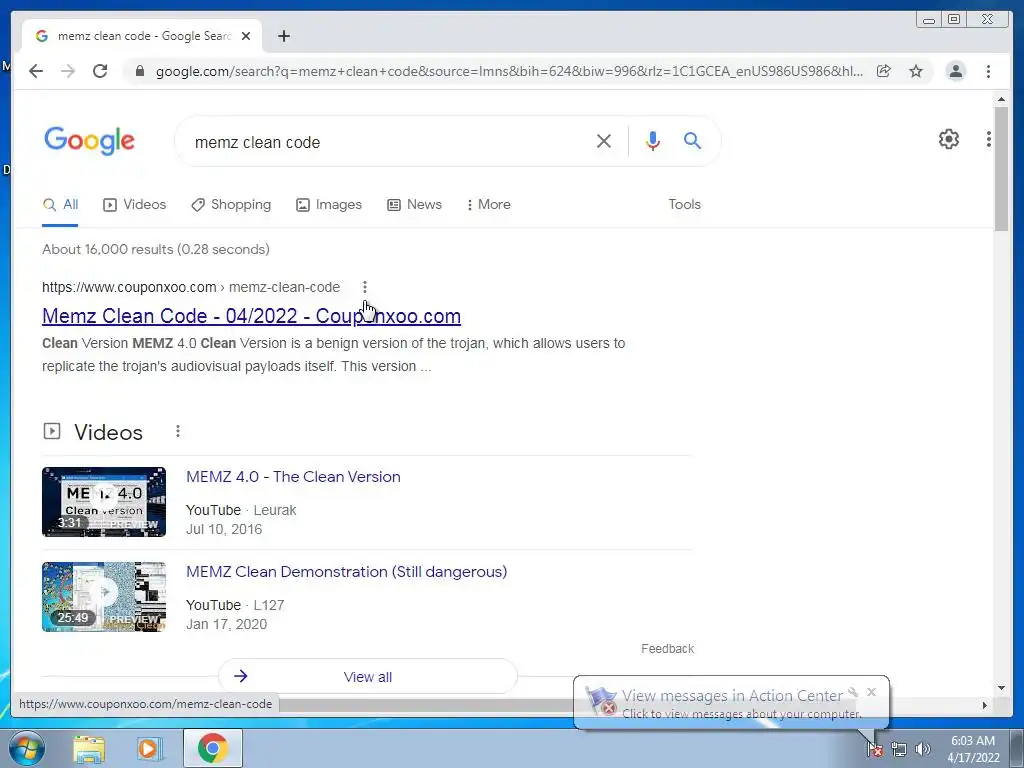Open volume control tray icon
Screen dimensions: 1024x768
(x=922, y=750)
